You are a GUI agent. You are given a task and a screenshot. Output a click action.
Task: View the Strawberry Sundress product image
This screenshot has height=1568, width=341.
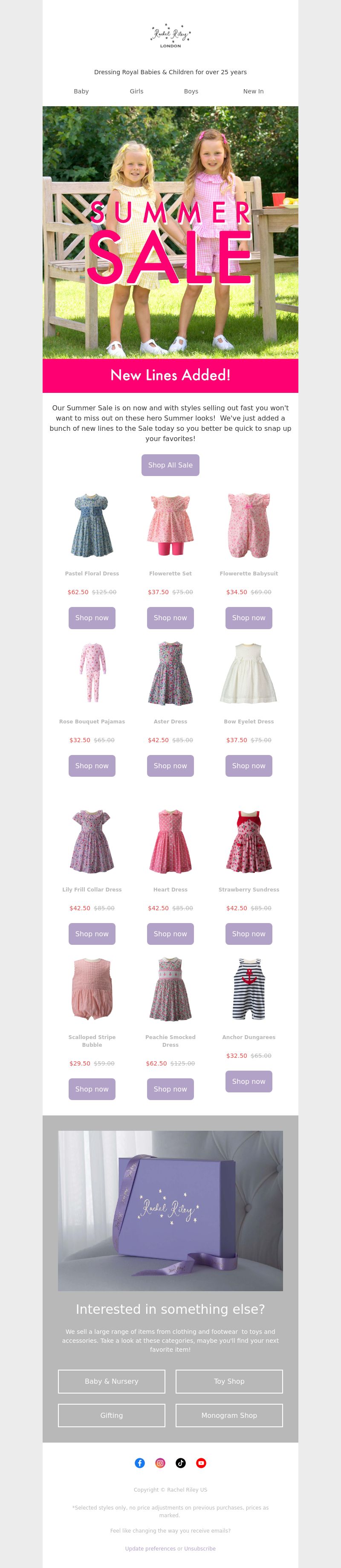[x=249, y=841]
